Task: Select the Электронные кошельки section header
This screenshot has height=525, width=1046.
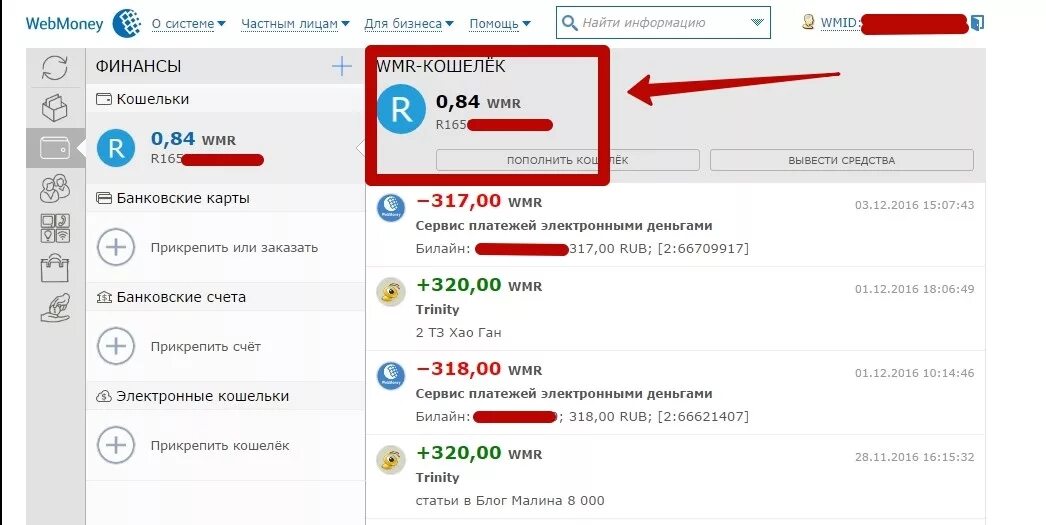Action: click(x=225, y=396)
